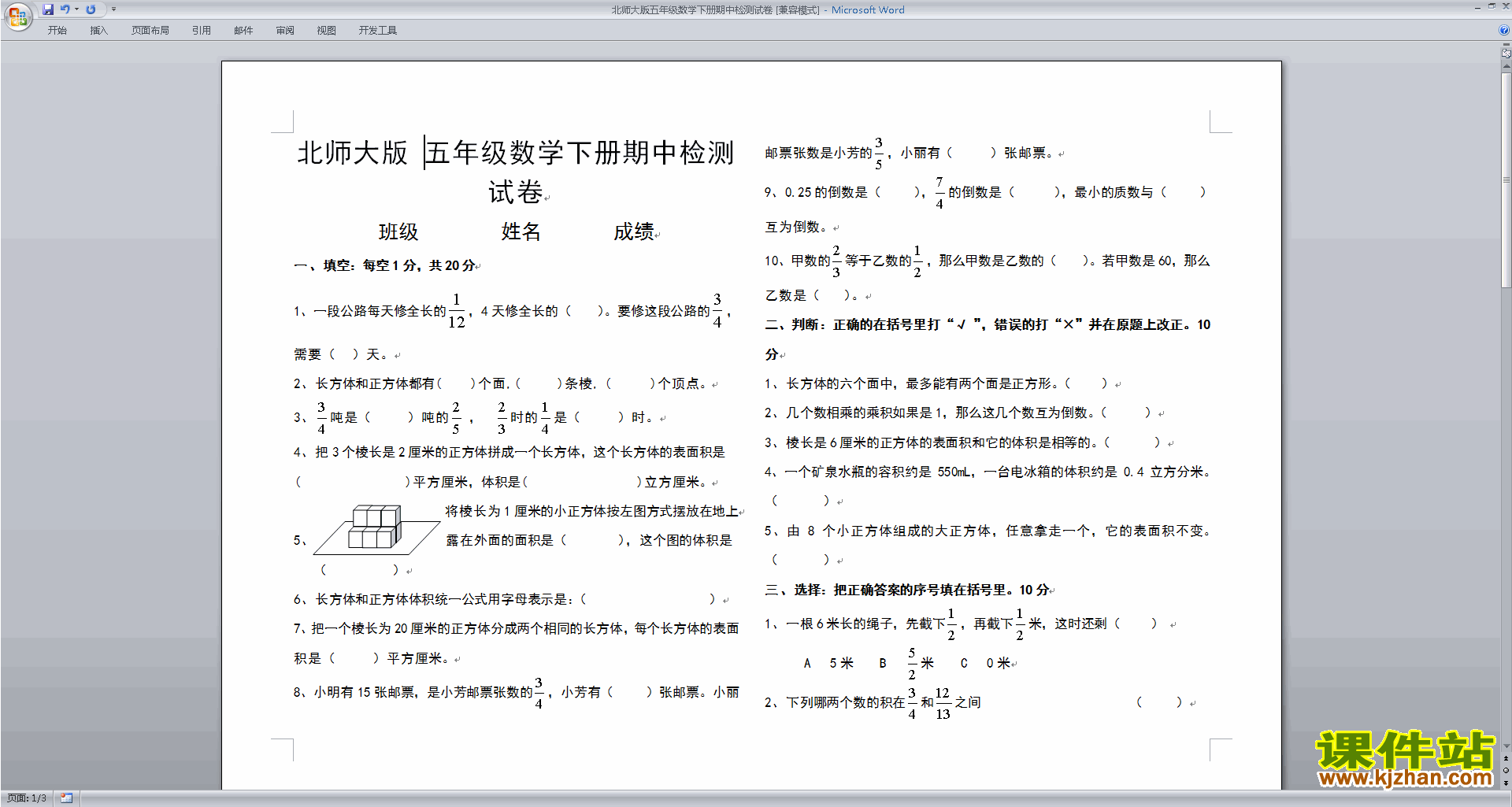Click the 班级 label in document

click(x=398, y=231)
